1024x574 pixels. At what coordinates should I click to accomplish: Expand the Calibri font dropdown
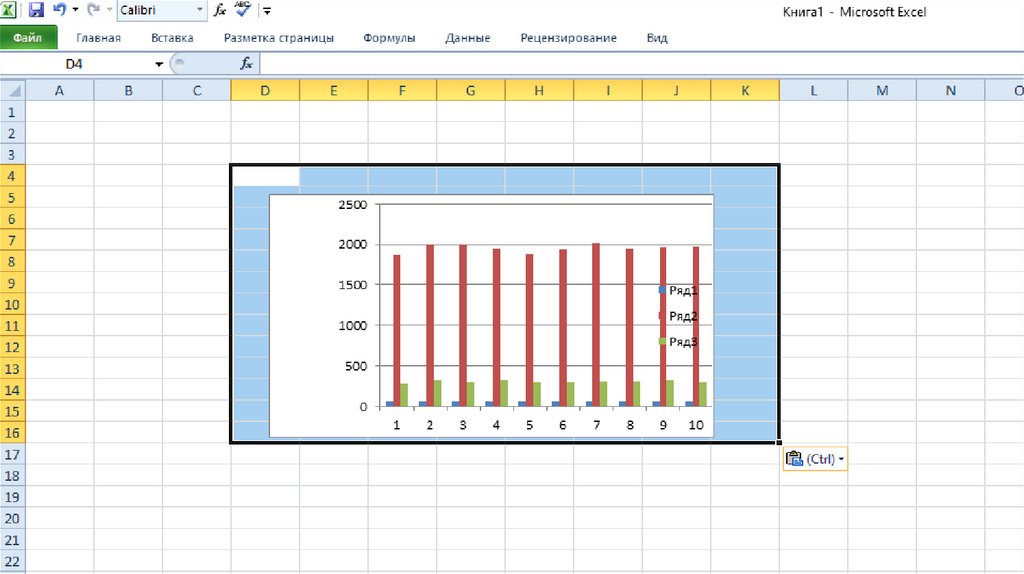tap(200, 10)
